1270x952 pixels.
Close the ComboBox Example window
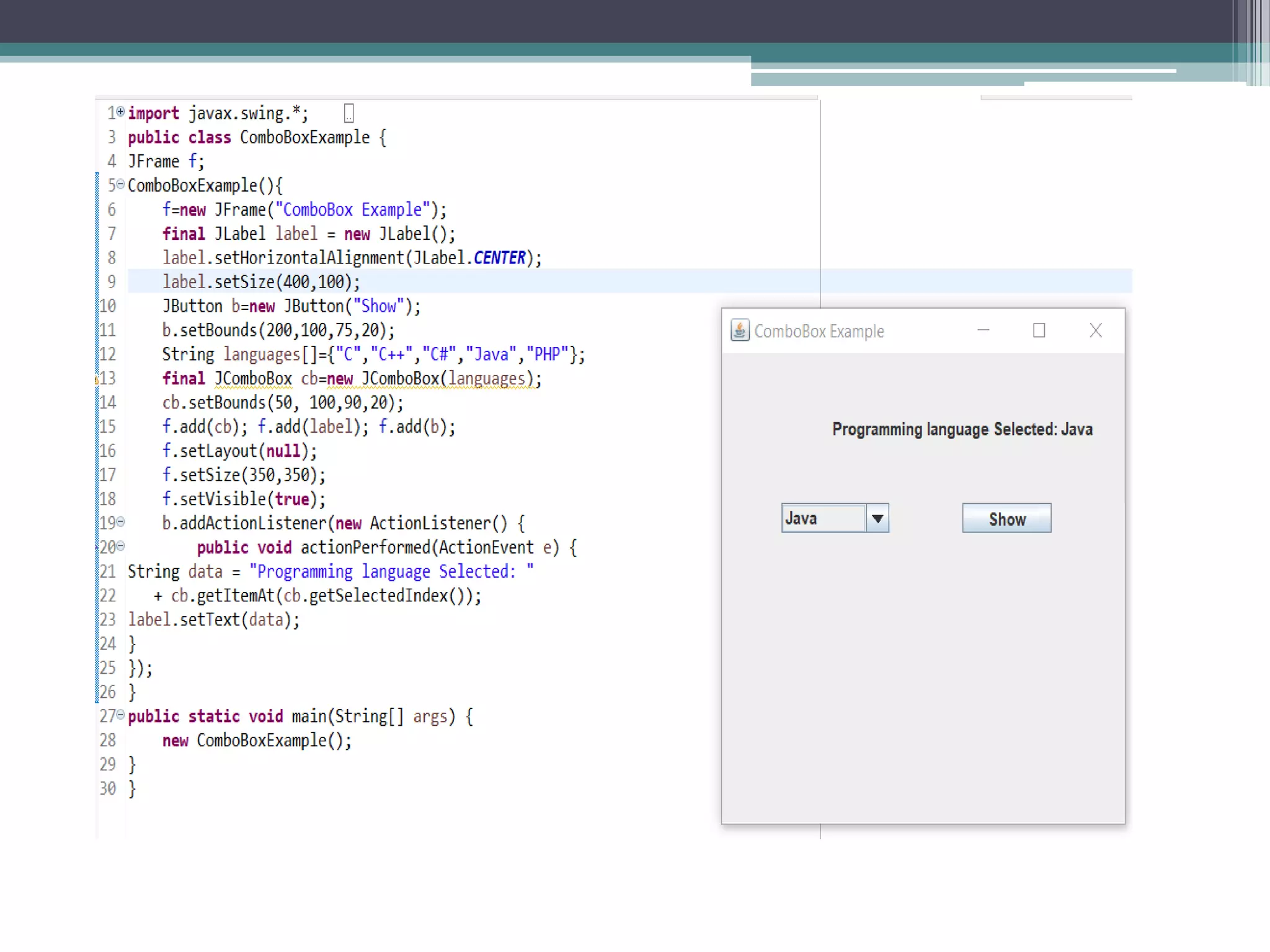pos(1095,330)
